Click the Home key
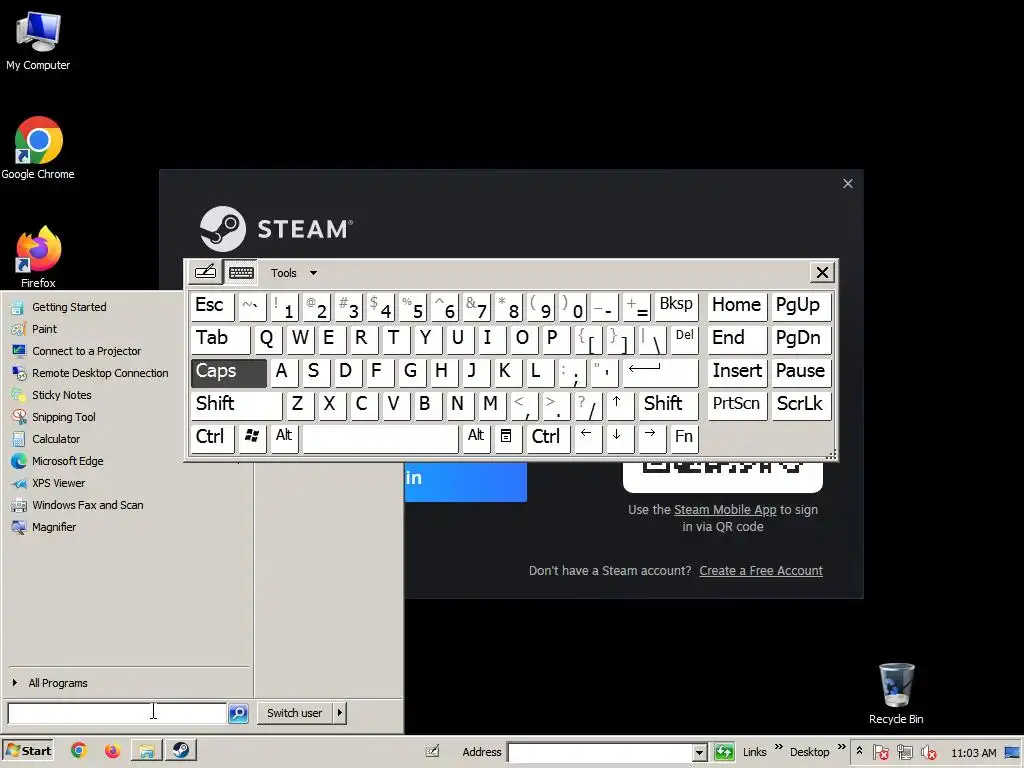 [737, 306]
